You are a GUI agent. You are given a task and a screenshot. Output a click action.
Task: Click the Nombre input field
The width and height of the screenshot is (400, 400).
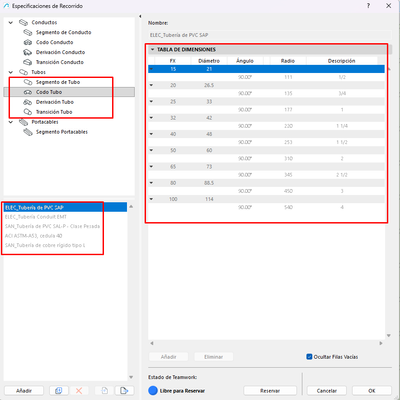click(x=270, y=35)
